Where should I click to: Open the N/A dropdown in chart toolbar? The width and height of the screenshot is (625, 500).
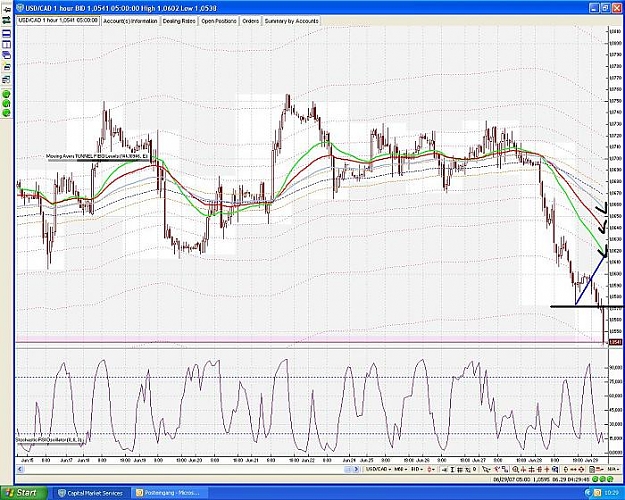(613, 469)
